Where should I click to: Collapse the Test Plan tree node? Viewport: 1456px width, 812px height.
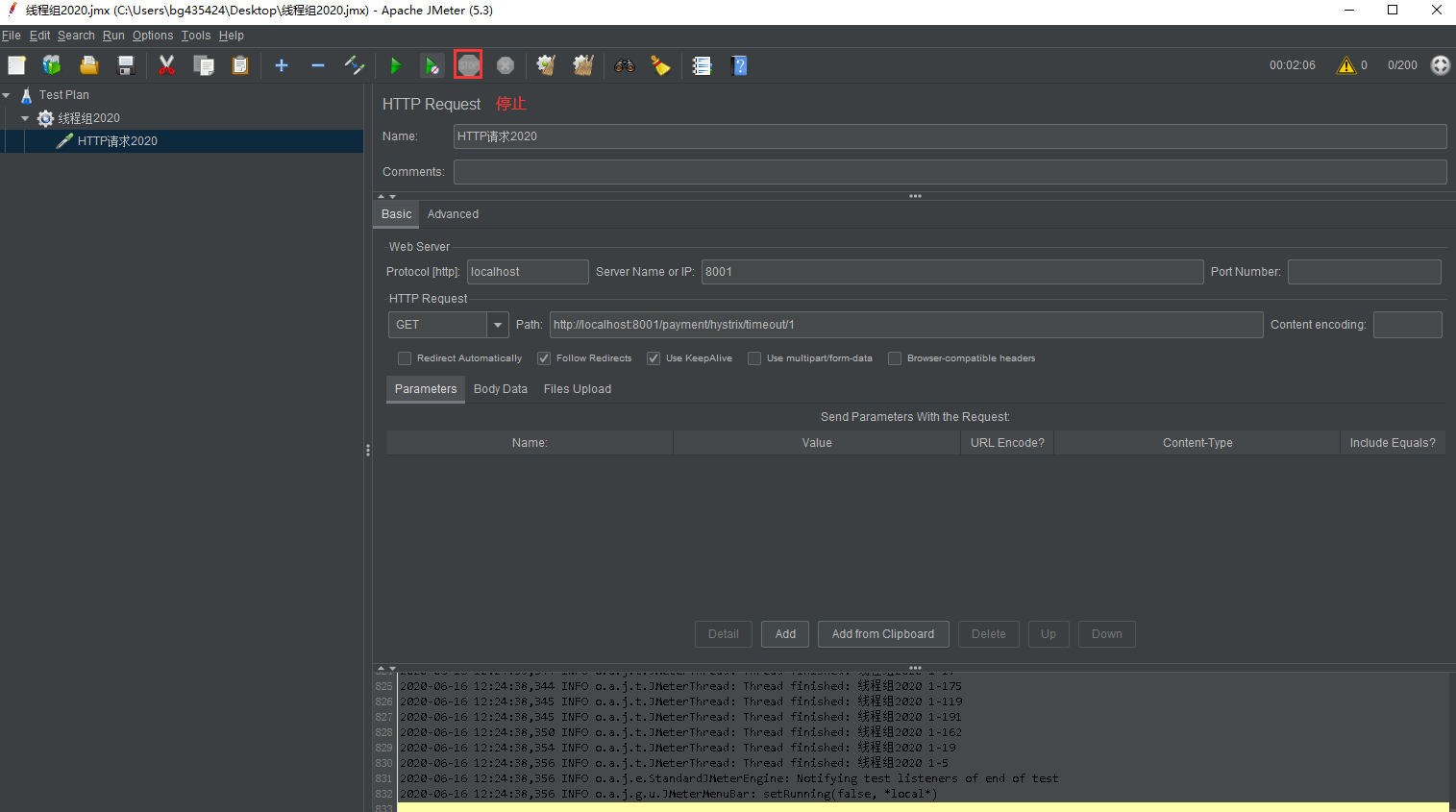(7, 95)
